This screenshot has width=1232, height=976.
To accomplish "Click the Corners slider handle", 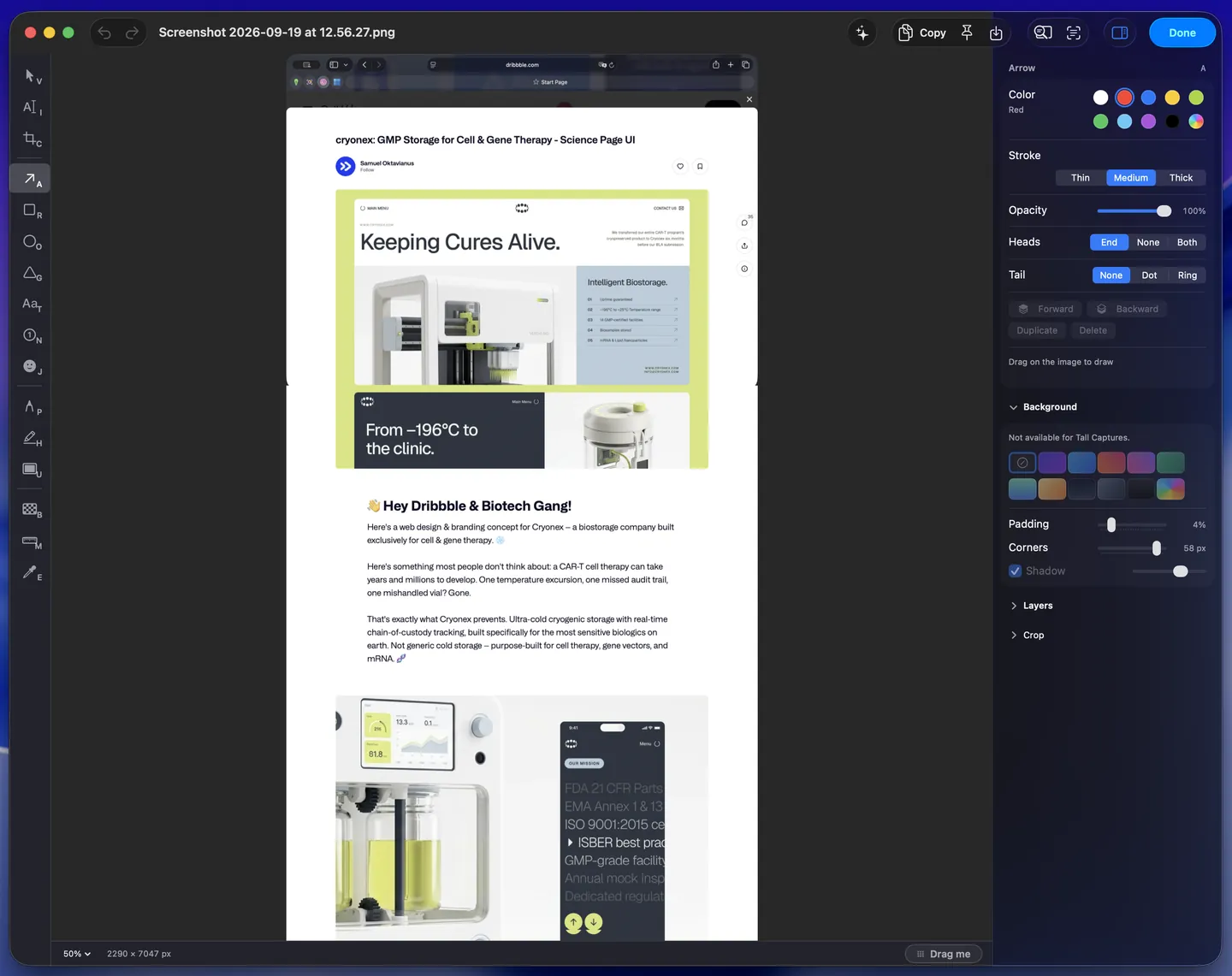I will pyautogui.click(x=1157, y=548).
